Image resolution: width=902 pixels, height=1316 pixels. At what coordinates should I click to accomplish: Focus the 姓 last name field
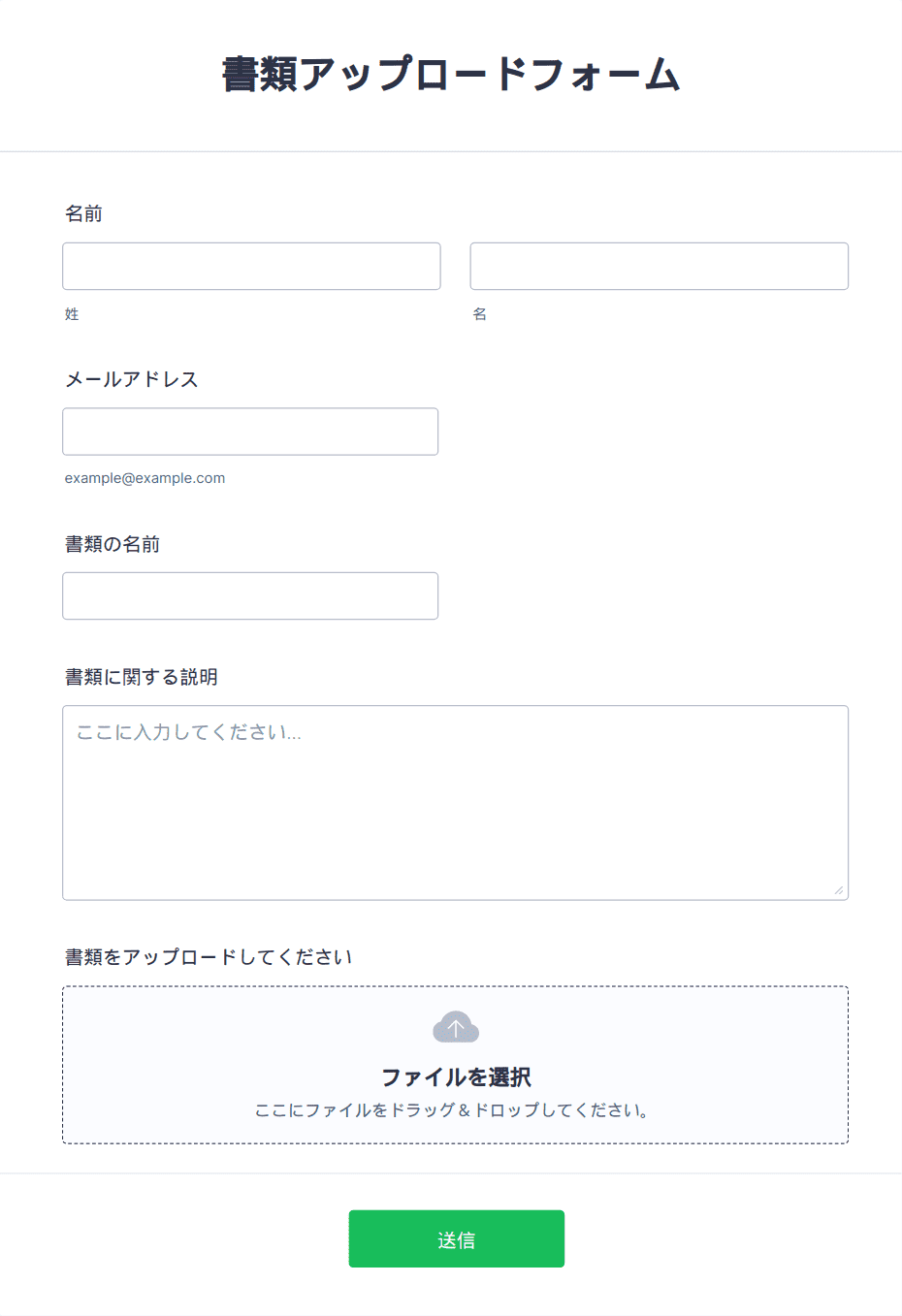click(x=251, y=266)
